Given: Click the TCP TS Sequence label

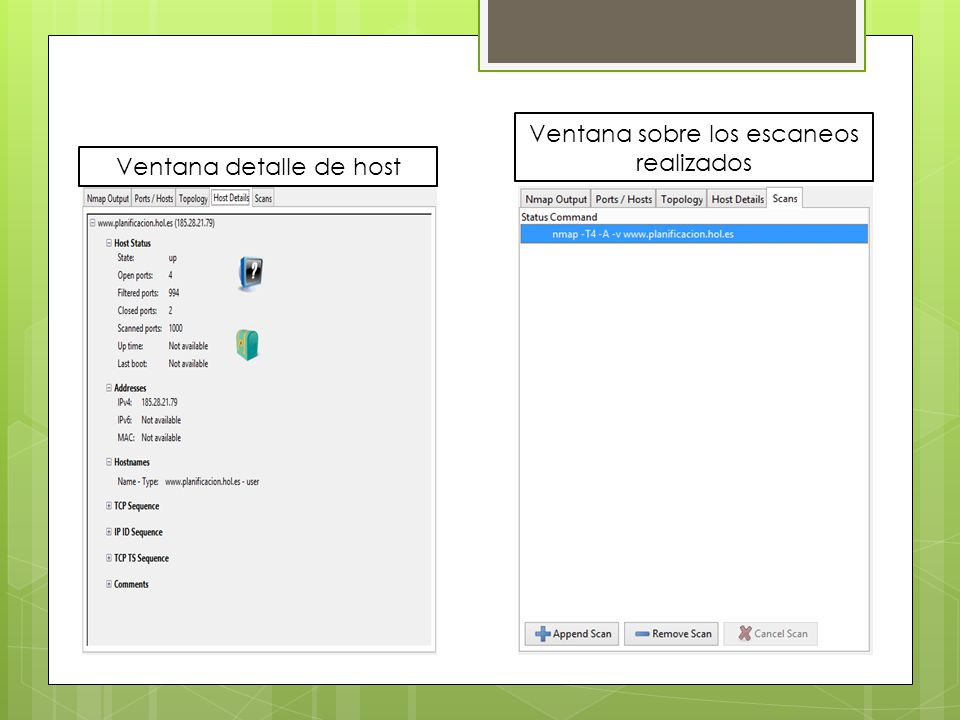Looking at the screenshot, I should point(141,558).
